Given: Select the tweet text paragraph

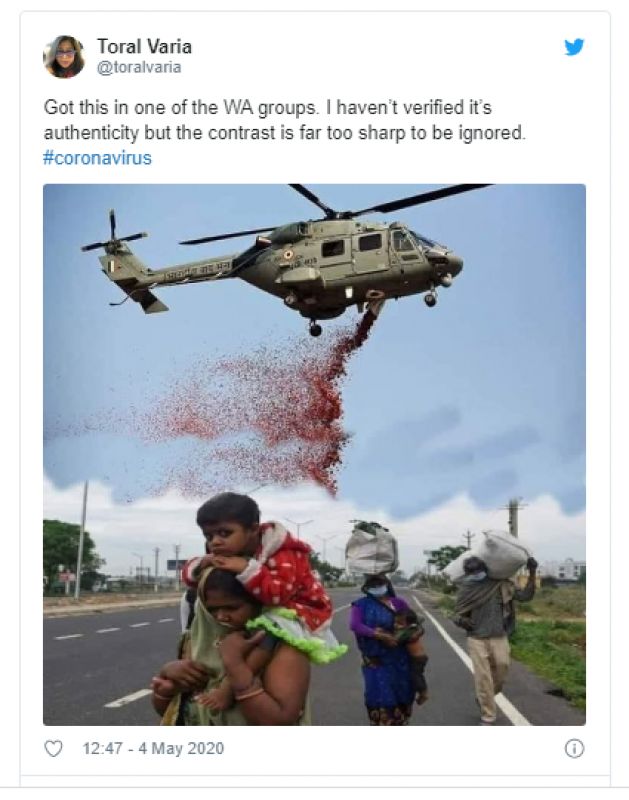Looking at the screenshot, I should (285, 133).
